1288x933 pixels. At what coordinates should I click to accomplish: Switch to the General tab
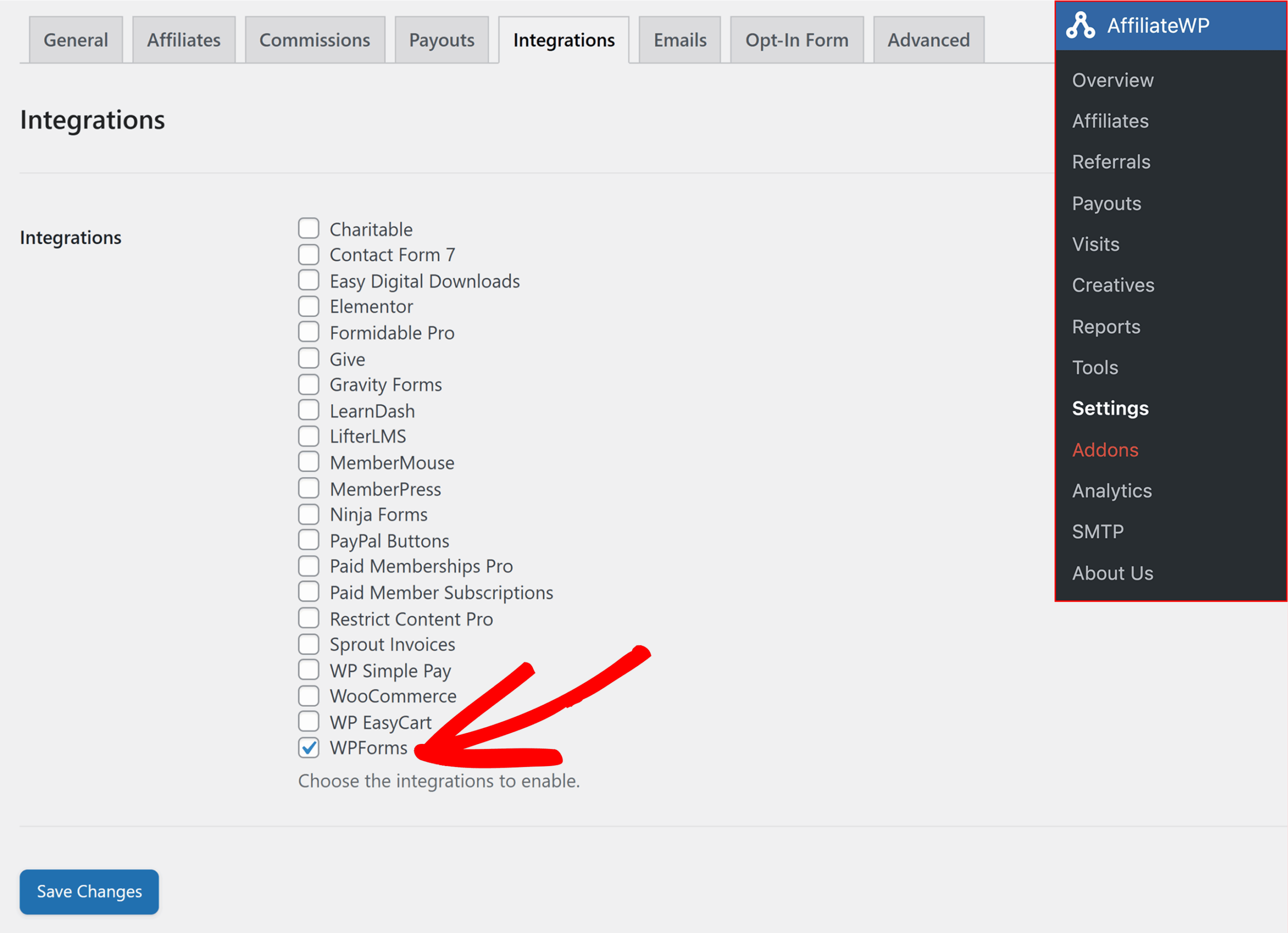75,40
